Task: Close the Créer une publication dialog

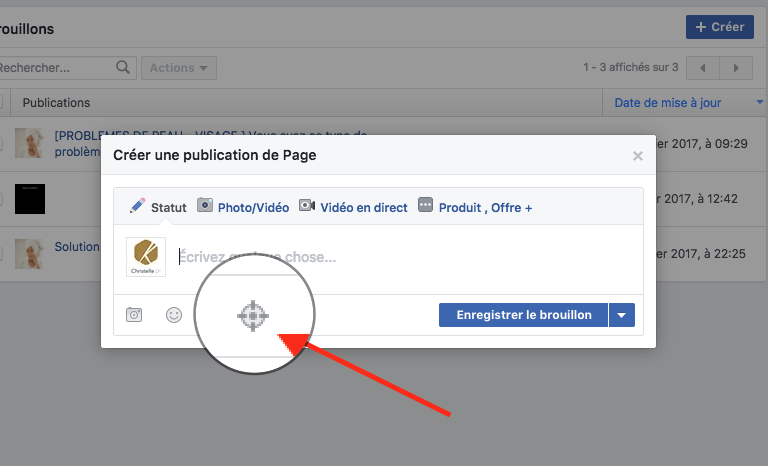Action: click(638, 156)
